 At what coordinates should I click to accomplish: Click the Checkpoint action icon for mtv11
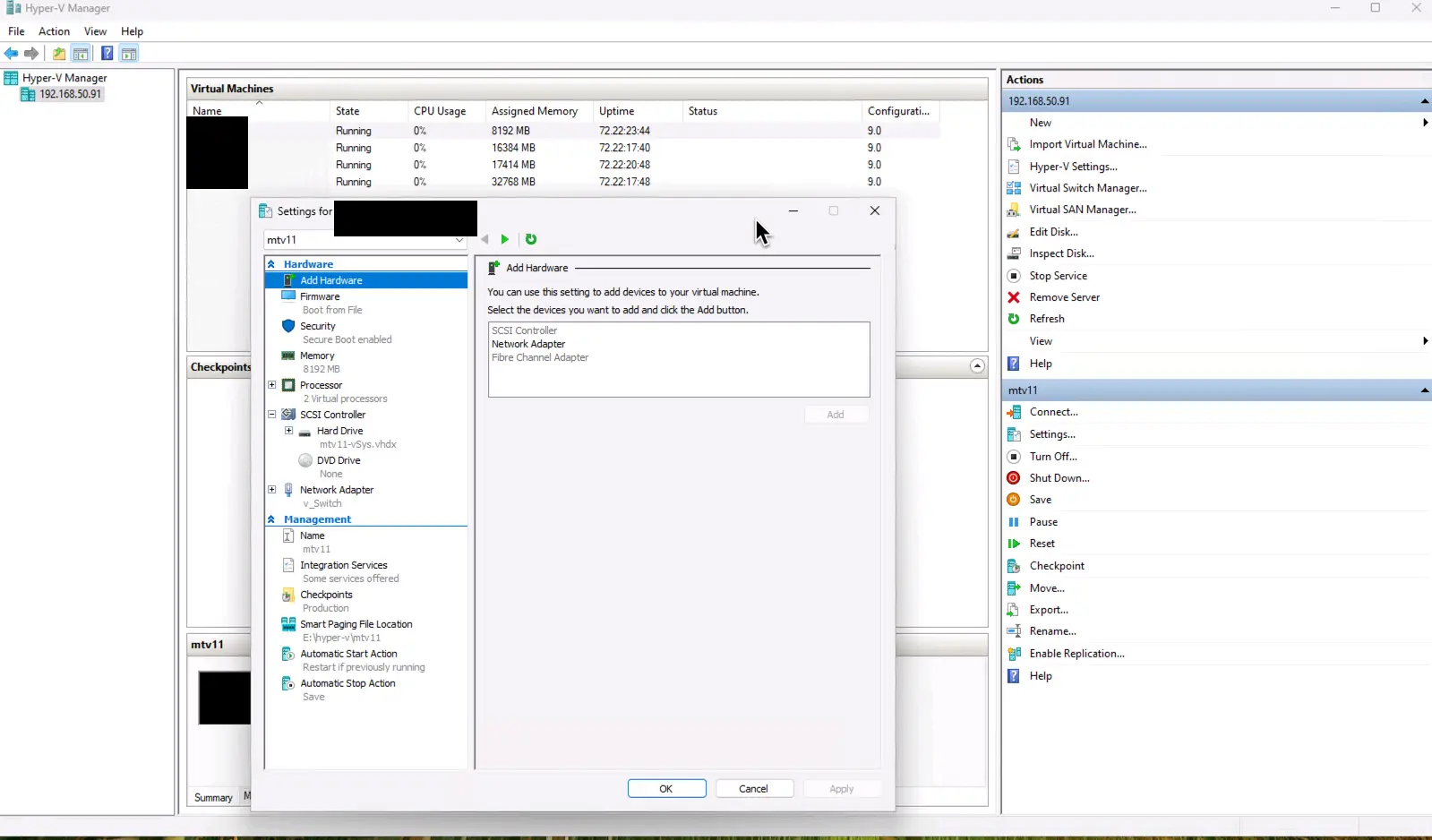tap(1014, 566)
